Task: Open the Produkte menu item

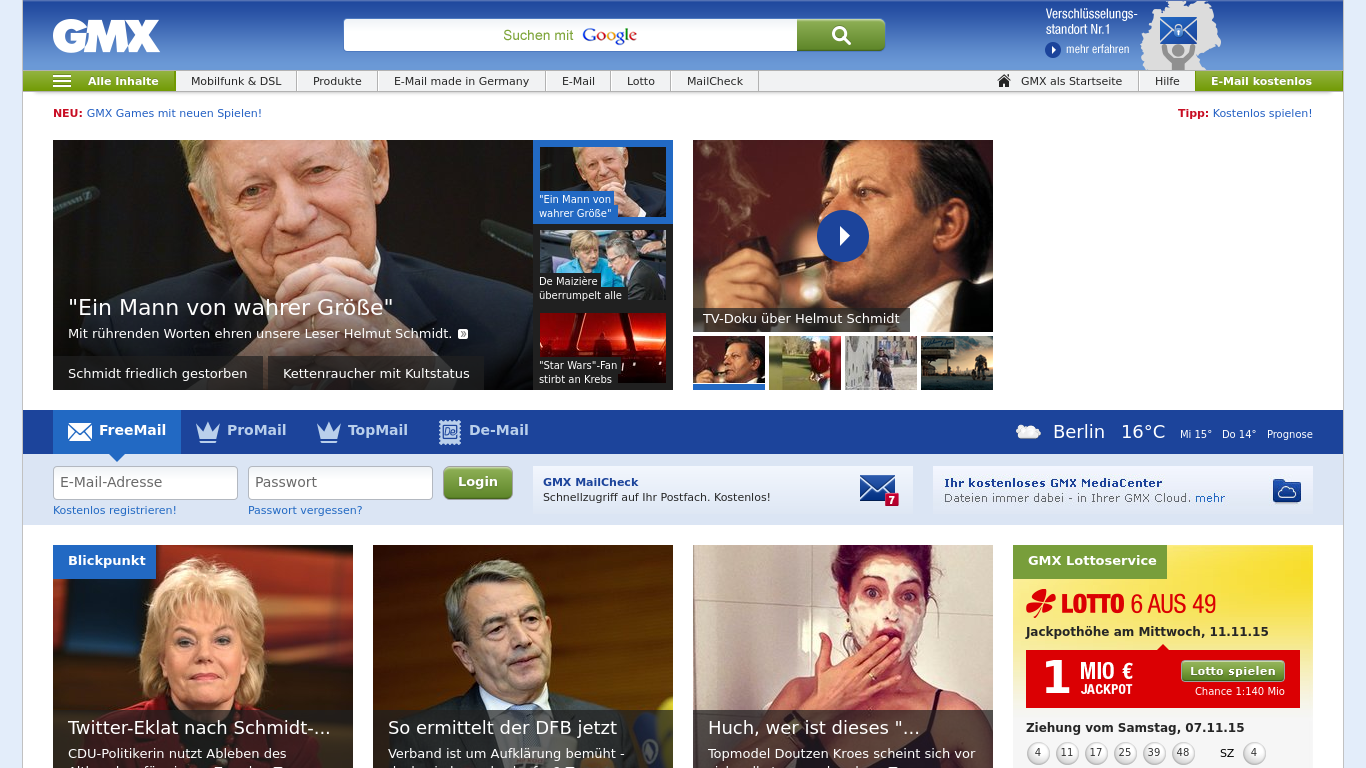Action: (x=337, y=81)
